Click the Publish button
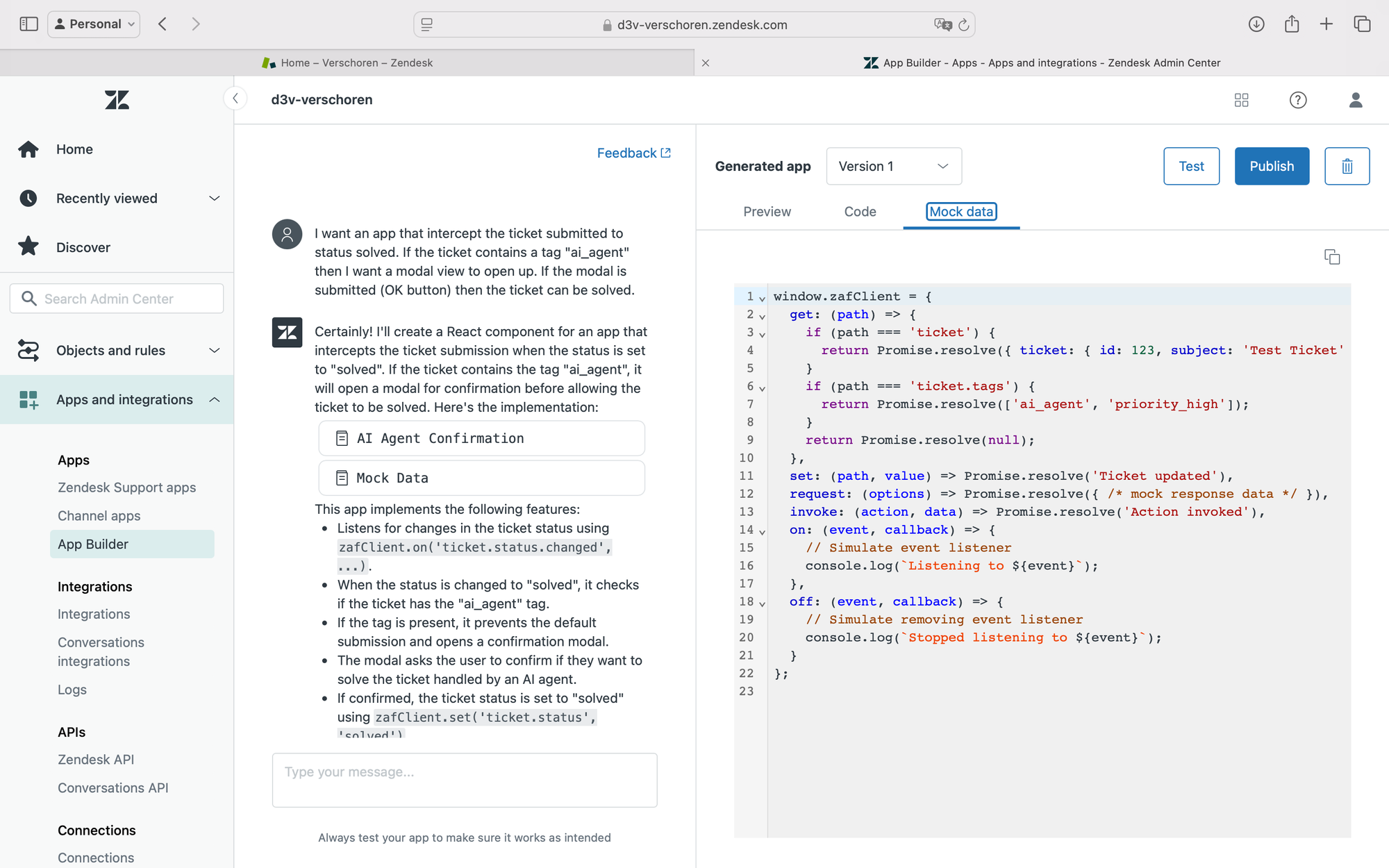 tap(1272, 166)
